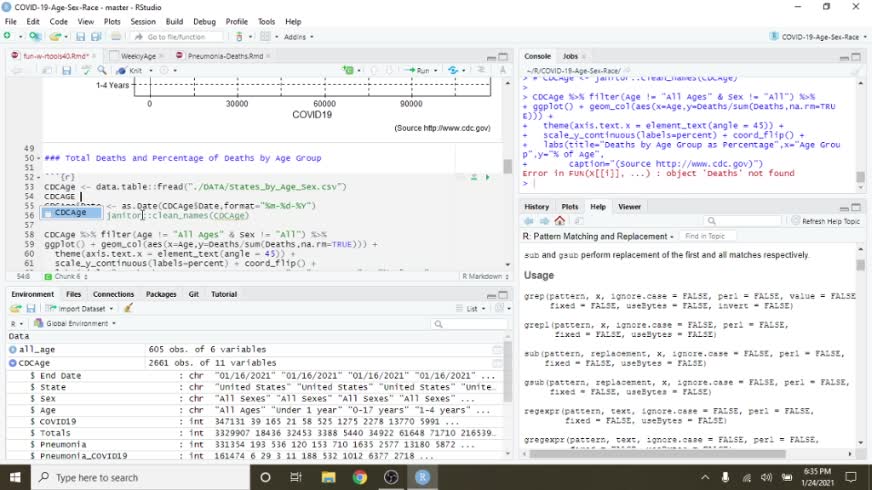This screenshot has height=490, width=872.
Task: Go to Help home icon
Action: tap(559, 221)
